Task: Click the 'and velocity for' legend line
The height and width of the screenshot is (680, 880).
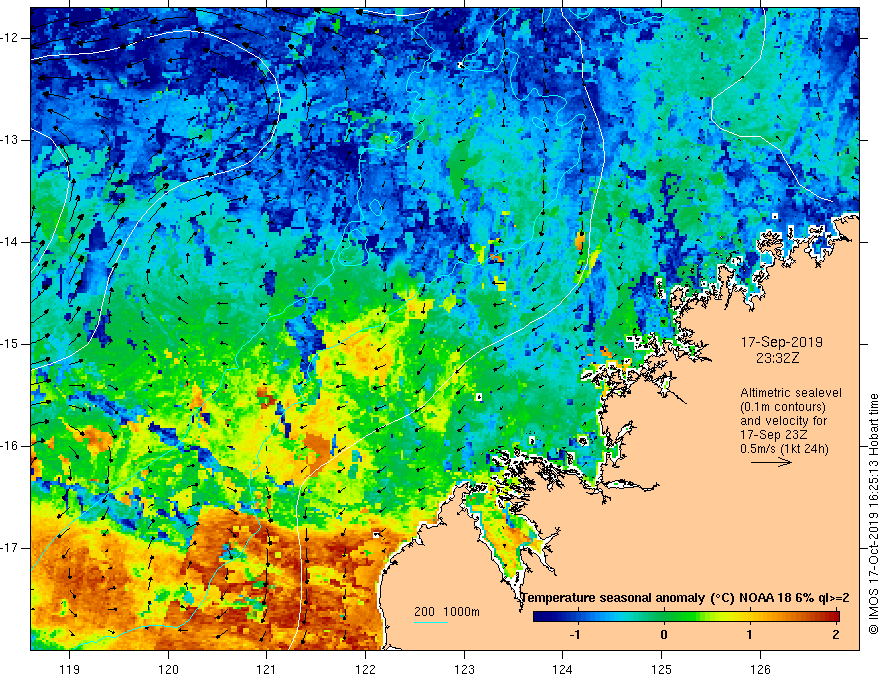Action: (783, 421)
